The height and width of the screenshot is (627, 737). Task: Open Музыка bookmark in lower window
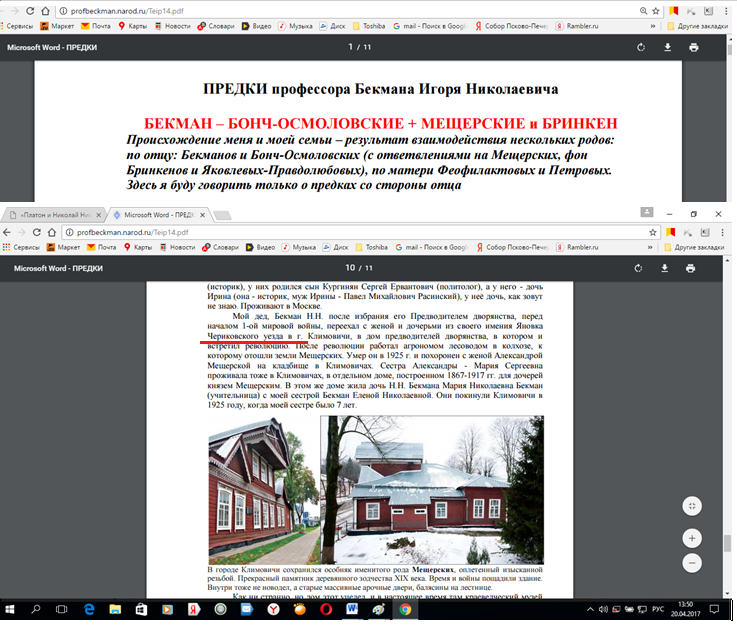[299, 247]
